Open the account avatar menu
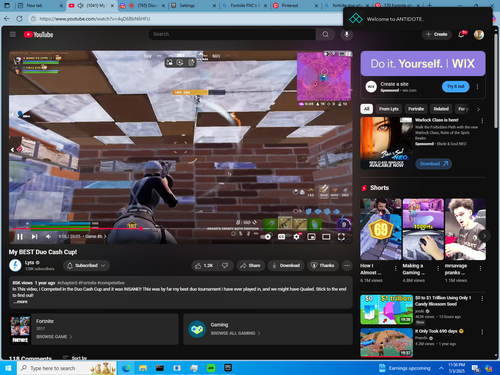The image size is (500, 375). pyautogui.click(x=479, y=34)
